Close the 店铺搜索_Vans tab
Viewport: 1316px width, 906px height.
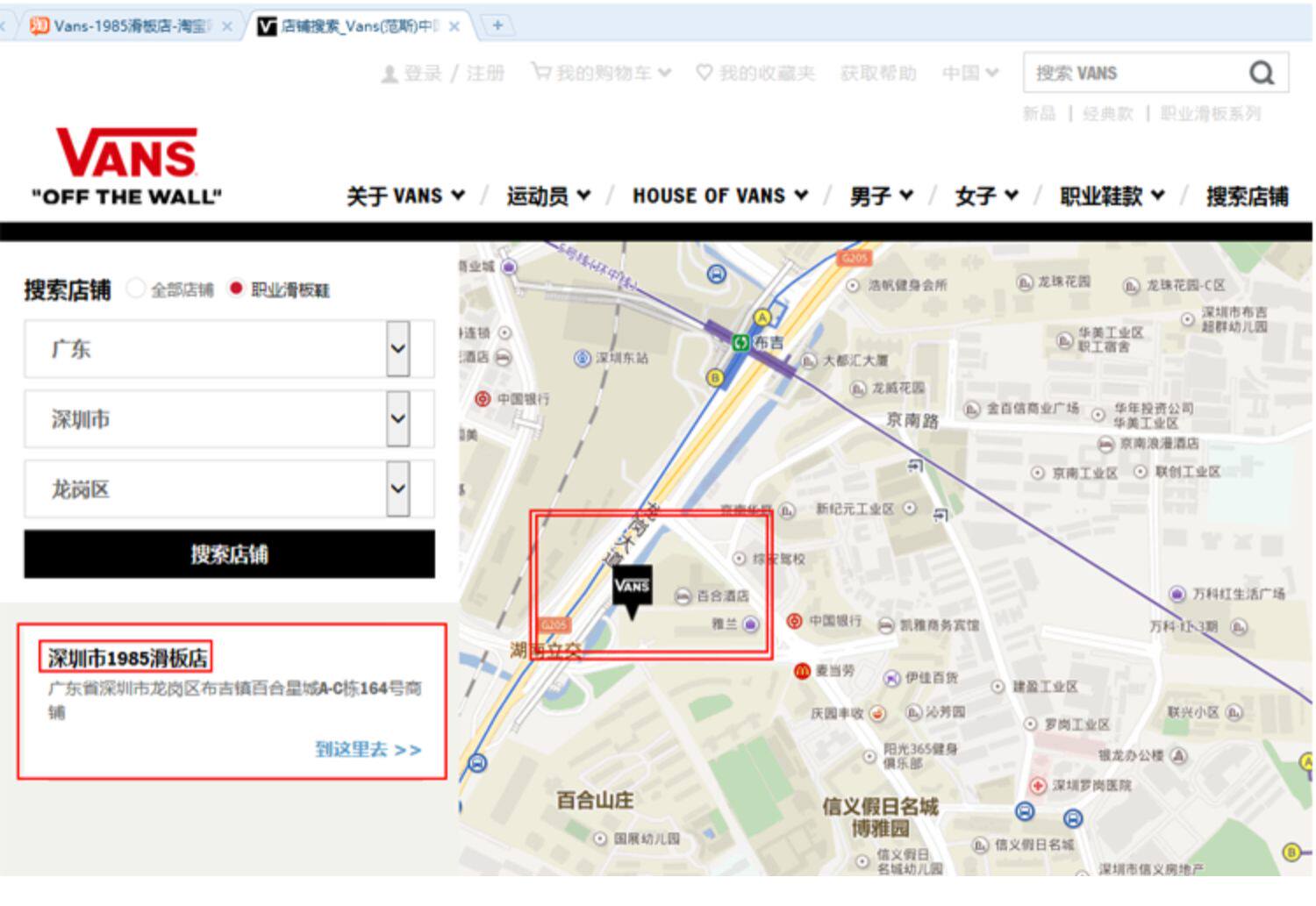(x=454, y=26)
